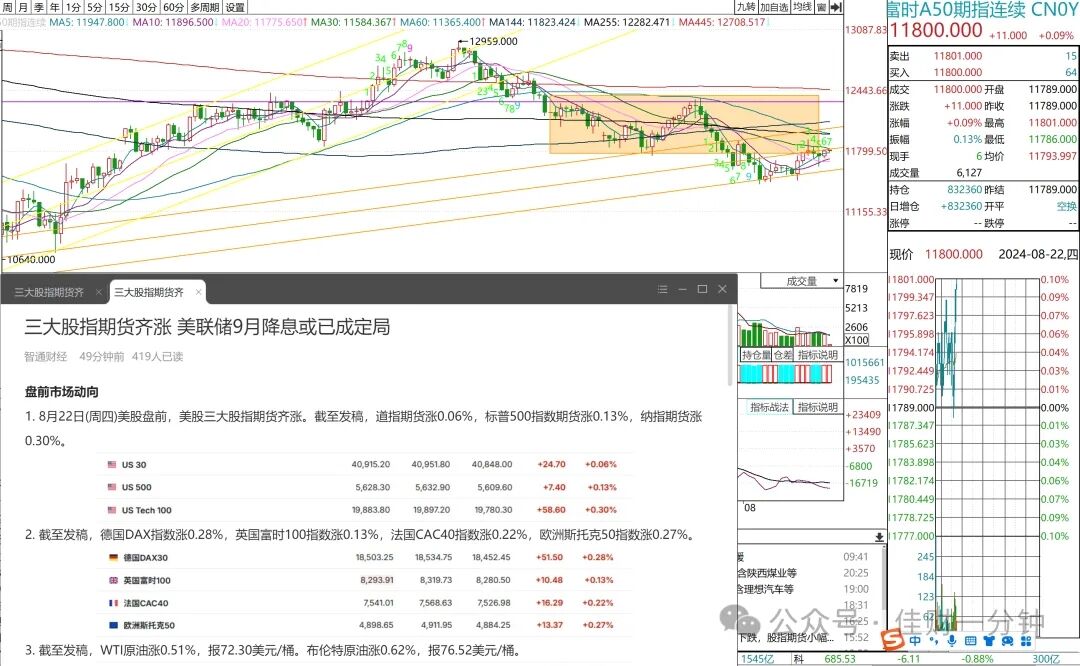Viewport: 1080px width, 666px height.
Task: Open the news item at 09:41
Action: [803, 556]
